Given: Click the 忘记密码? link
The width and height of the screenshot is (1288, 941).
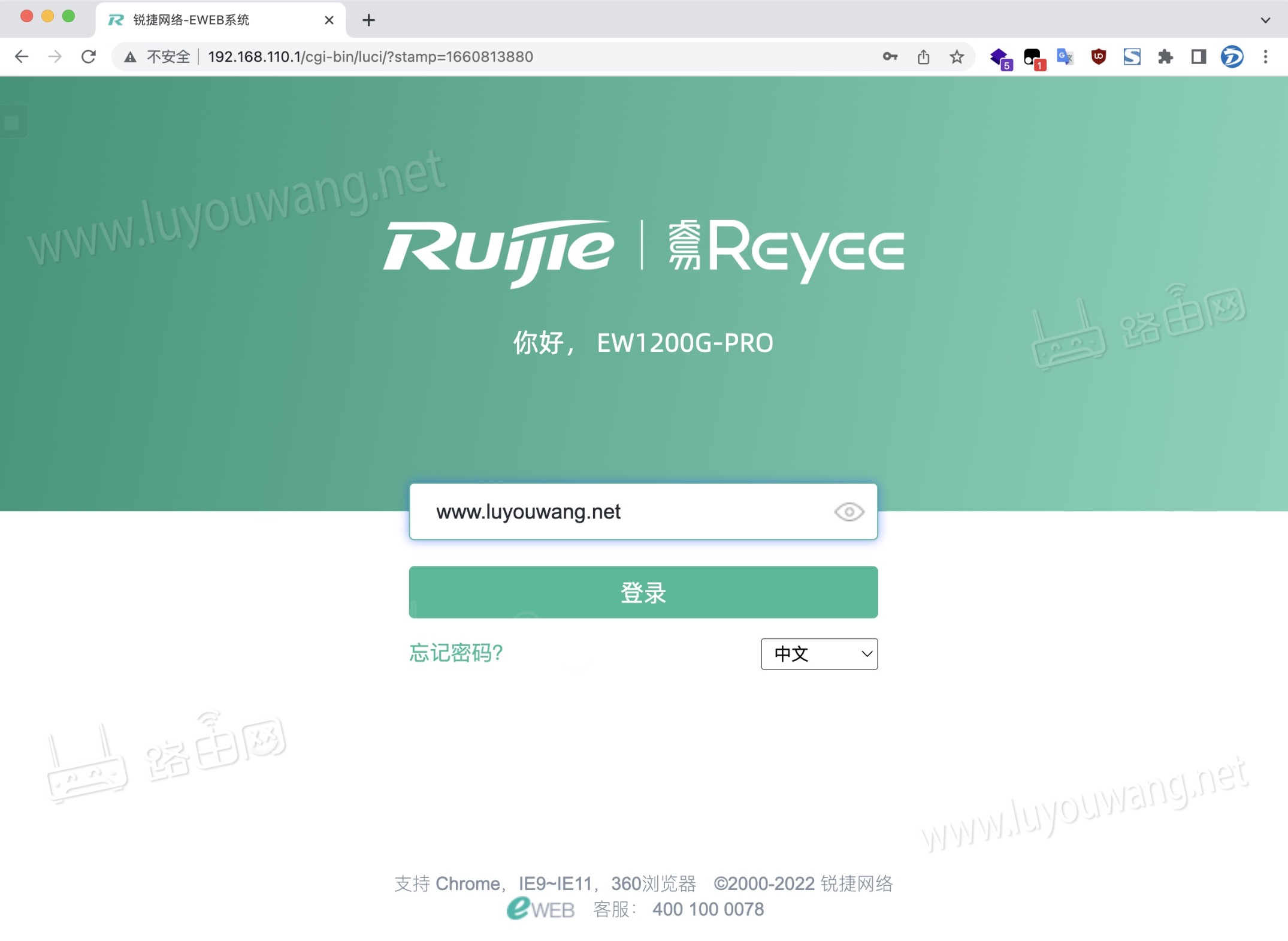Looking at the screenshot, I should click(456, 654).
